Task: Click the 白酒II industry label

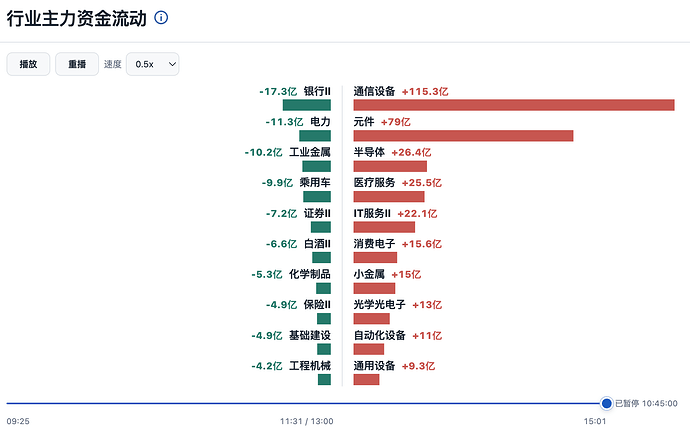Action: (x=317, y=244)
